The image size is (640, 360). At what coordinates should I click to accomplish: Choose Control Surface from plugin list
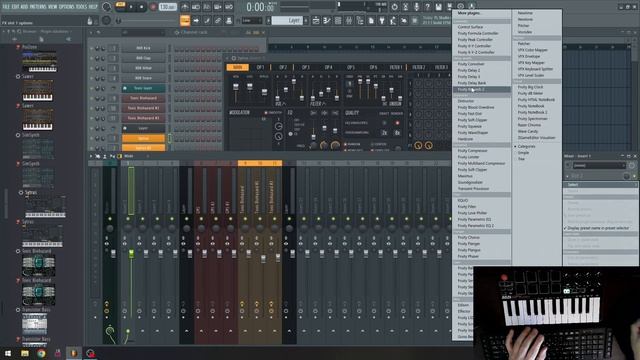coord(470,27)
